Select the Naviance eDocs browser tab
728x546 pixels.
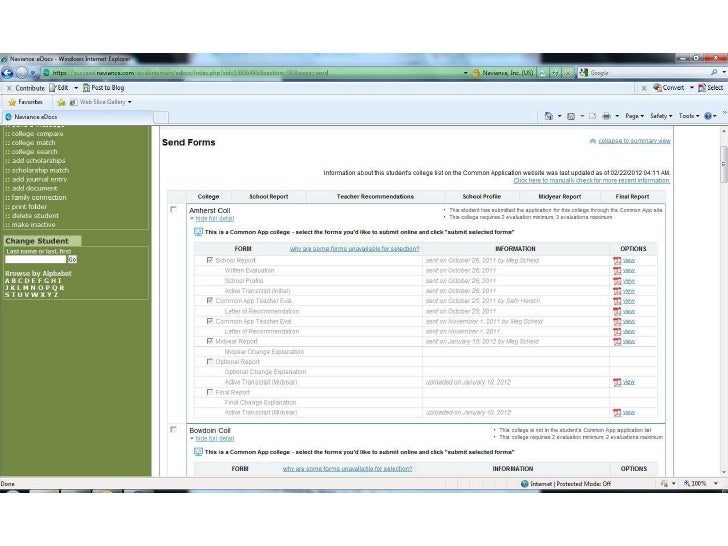pyautogui.click(x=77, y=117)
